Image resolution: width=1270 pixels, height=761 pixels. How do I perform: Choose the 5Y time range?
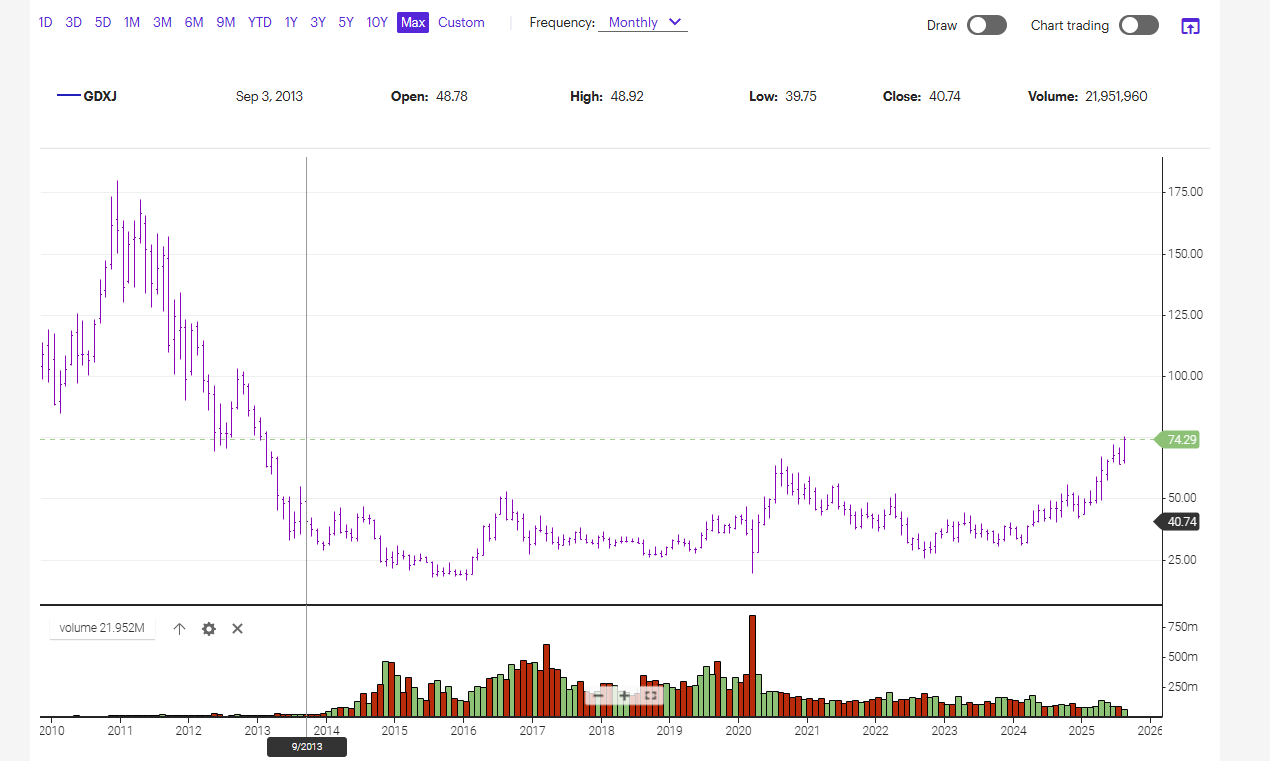[x=345, y=22]
